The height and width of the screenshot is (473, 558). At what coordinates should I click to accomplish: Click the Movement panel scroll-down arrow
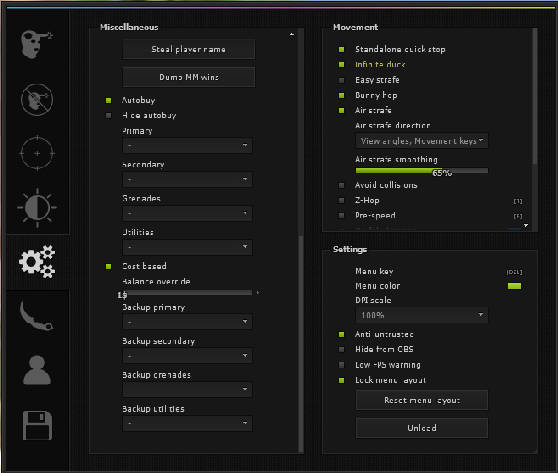coord(526,226)
